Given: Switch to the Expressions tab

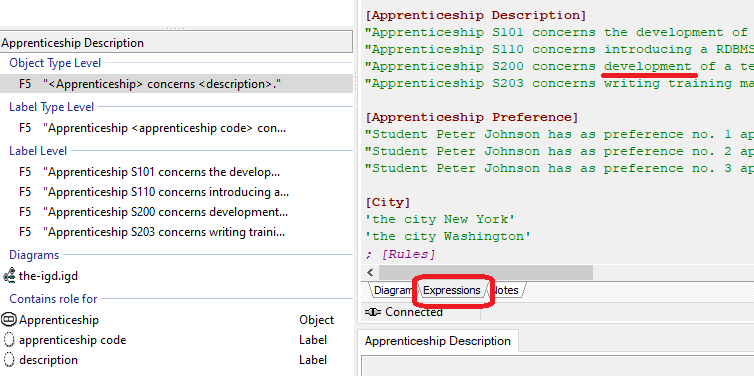Looking at the screenshot, I should coord(452,290).
